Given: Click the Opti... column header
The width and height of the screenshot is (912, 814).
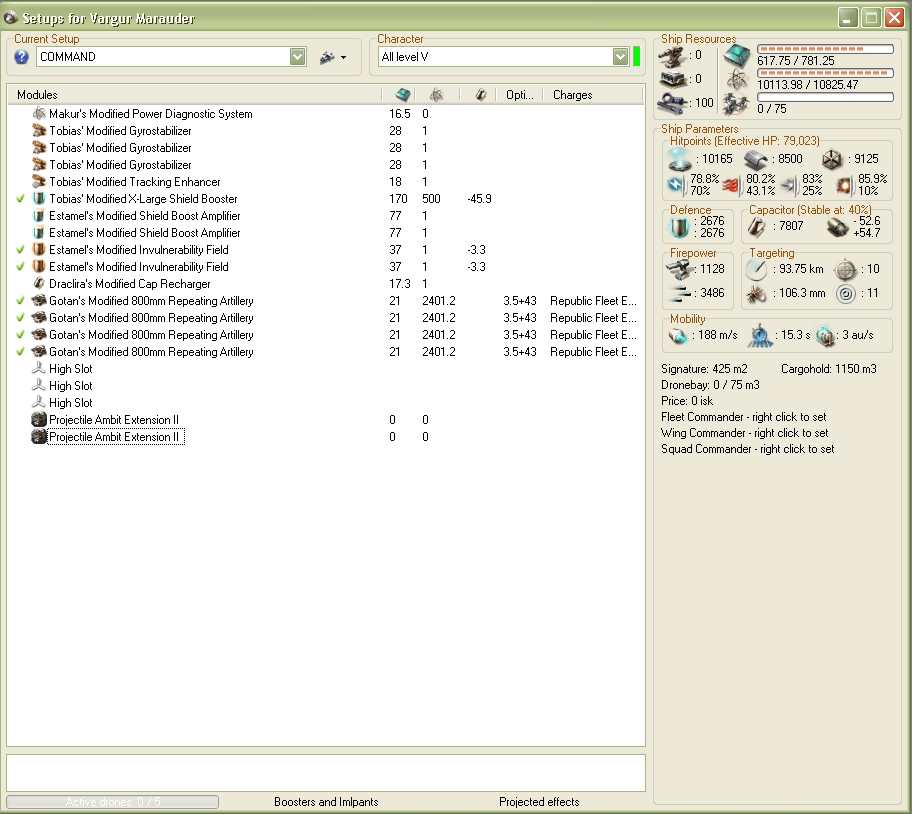Looking at the screenshot, I should pyautogui.click(x=519, y=95).
